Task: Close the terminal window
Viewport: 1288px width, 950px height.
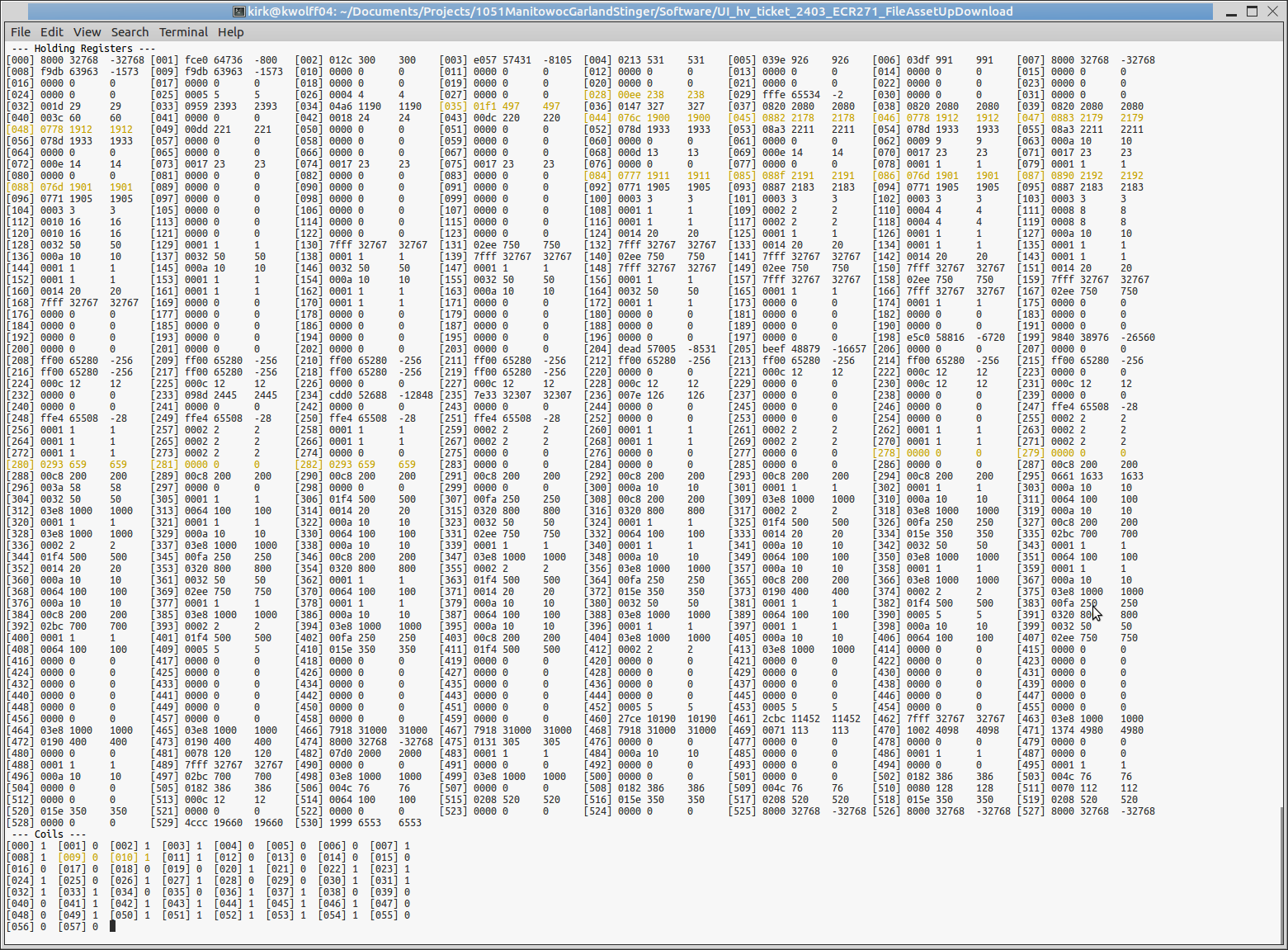Action: click(1271, 12)
